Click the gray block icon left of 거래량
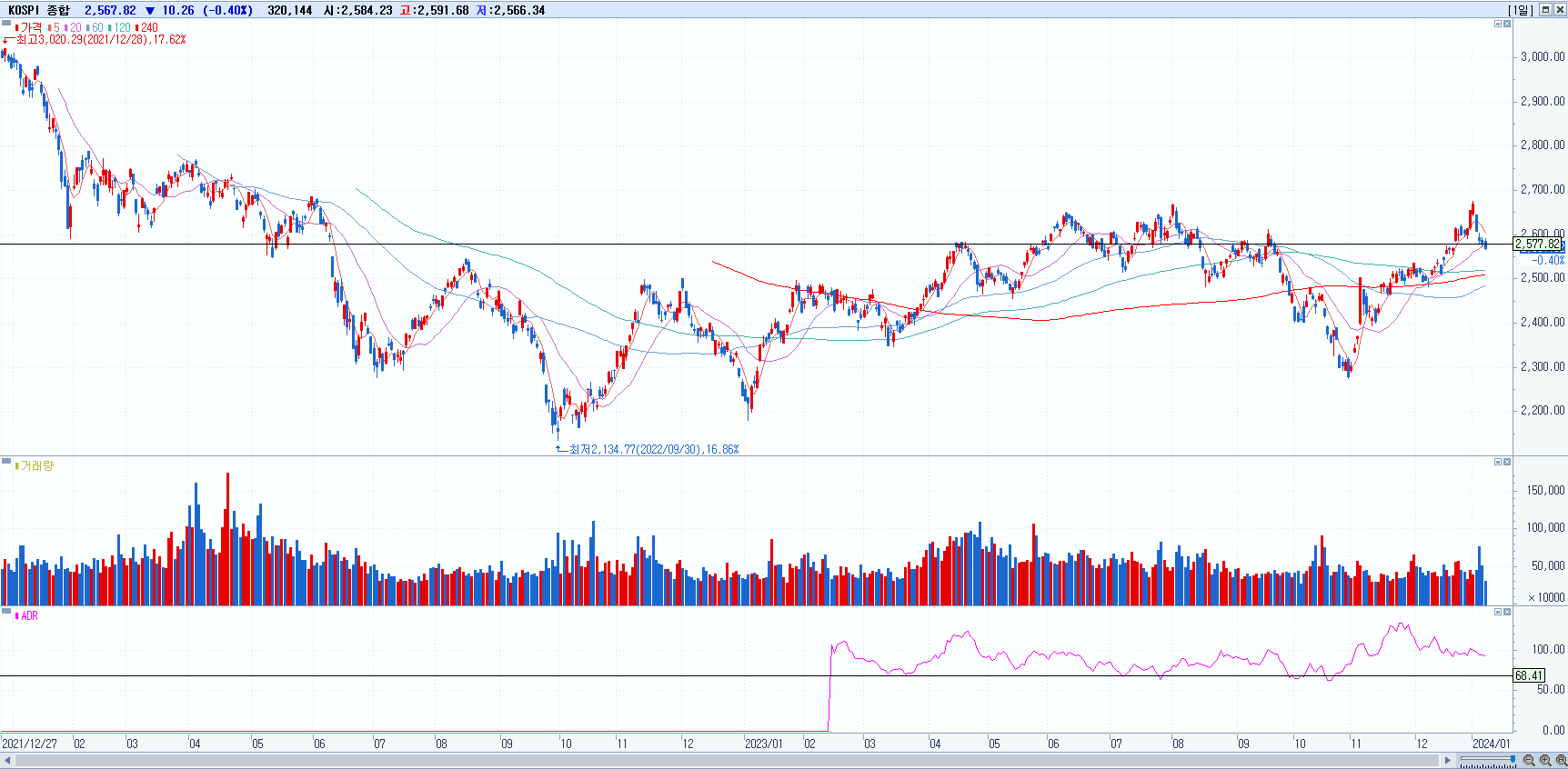The height and width of the screenshot is (769, 1568). click(x=6, y=461)
